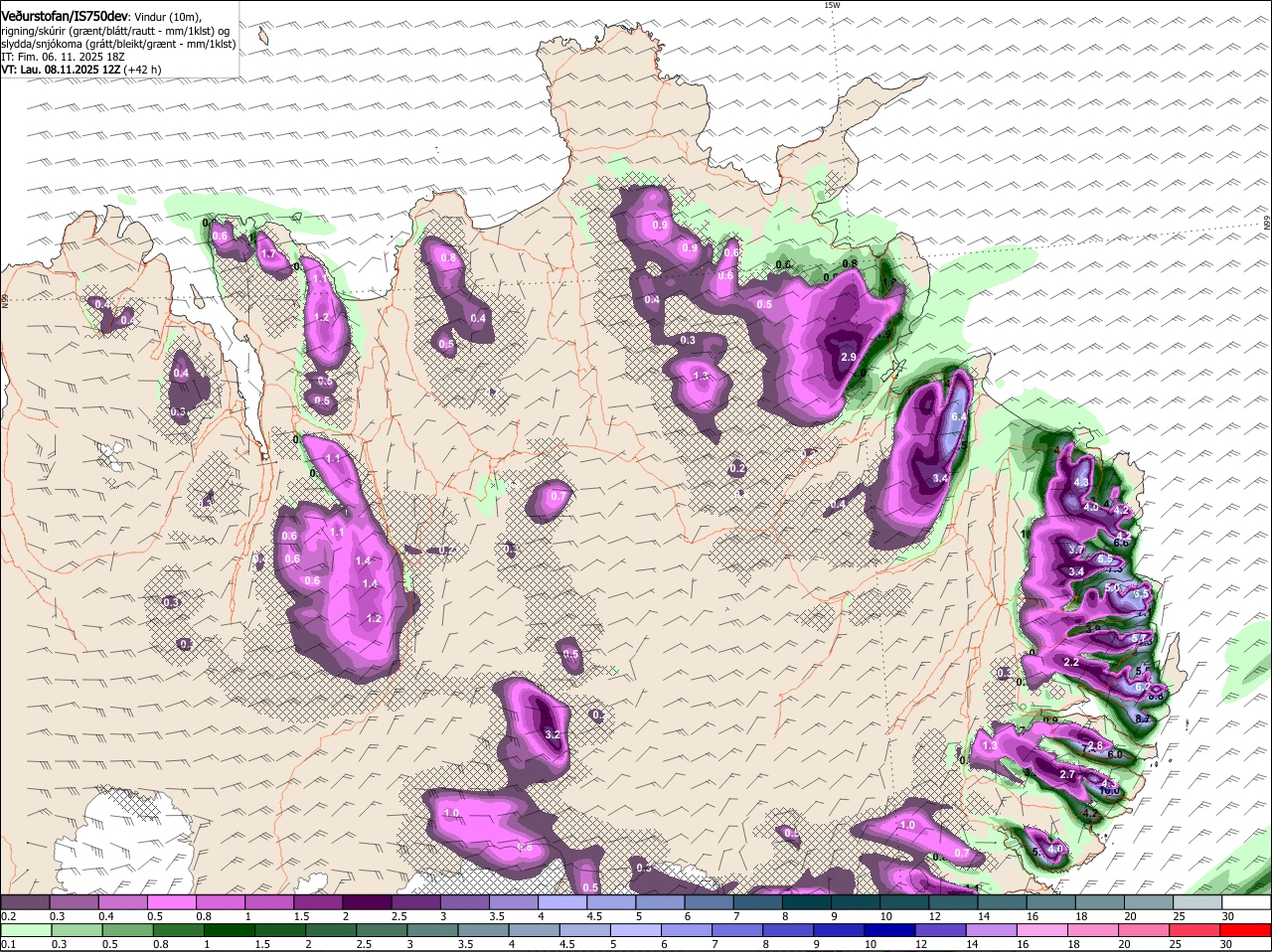
Task: Click the '1.7' precipitation value on the map
Action: tap(267, 254)
